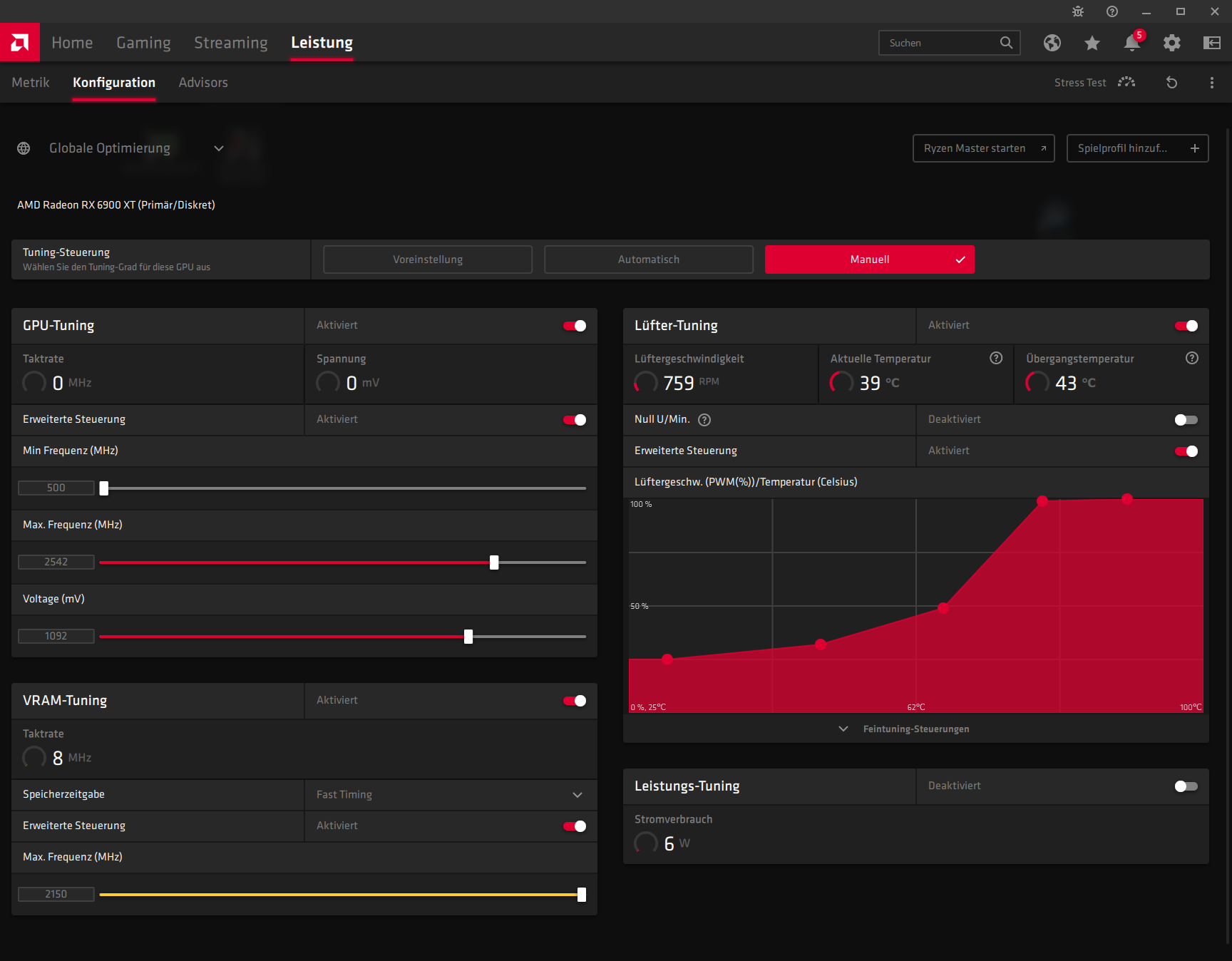1232x961 pixels.
Task: Select Manuell tuning mode
Action: [870, 259]
